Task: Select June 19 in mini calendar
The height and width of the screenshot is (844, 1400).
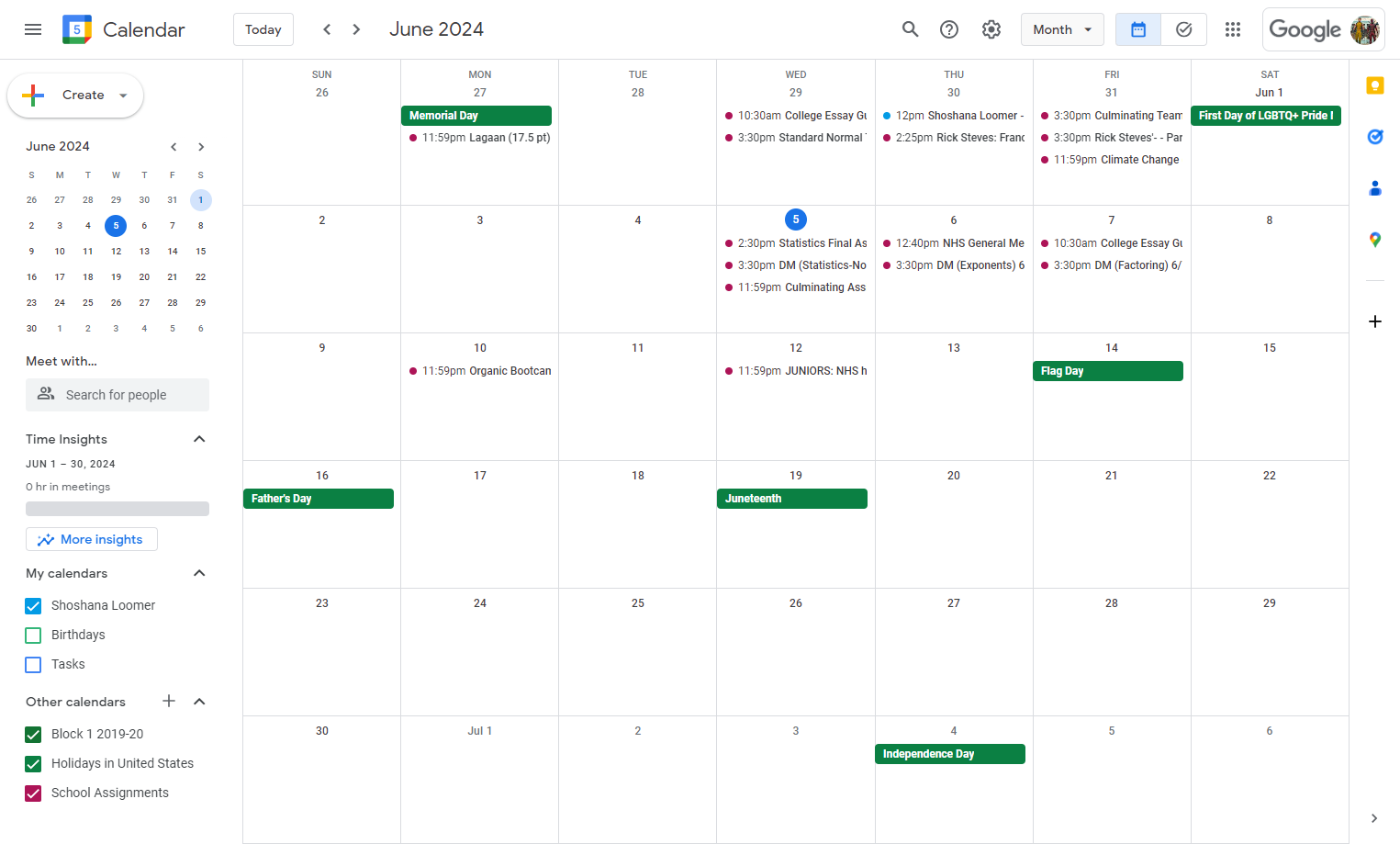Action: click(x=116, y=276)
